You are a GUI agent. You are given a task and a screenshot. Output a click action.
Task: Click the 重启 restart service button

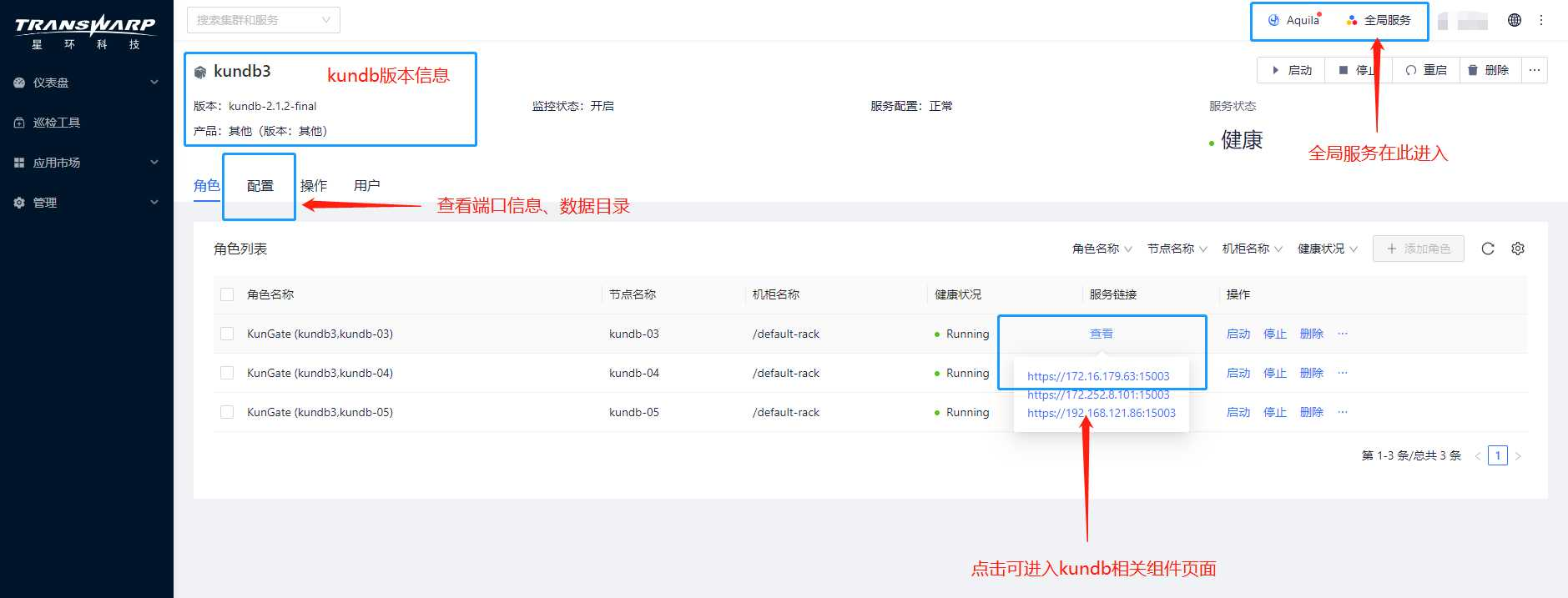(x=1426, y=70)
